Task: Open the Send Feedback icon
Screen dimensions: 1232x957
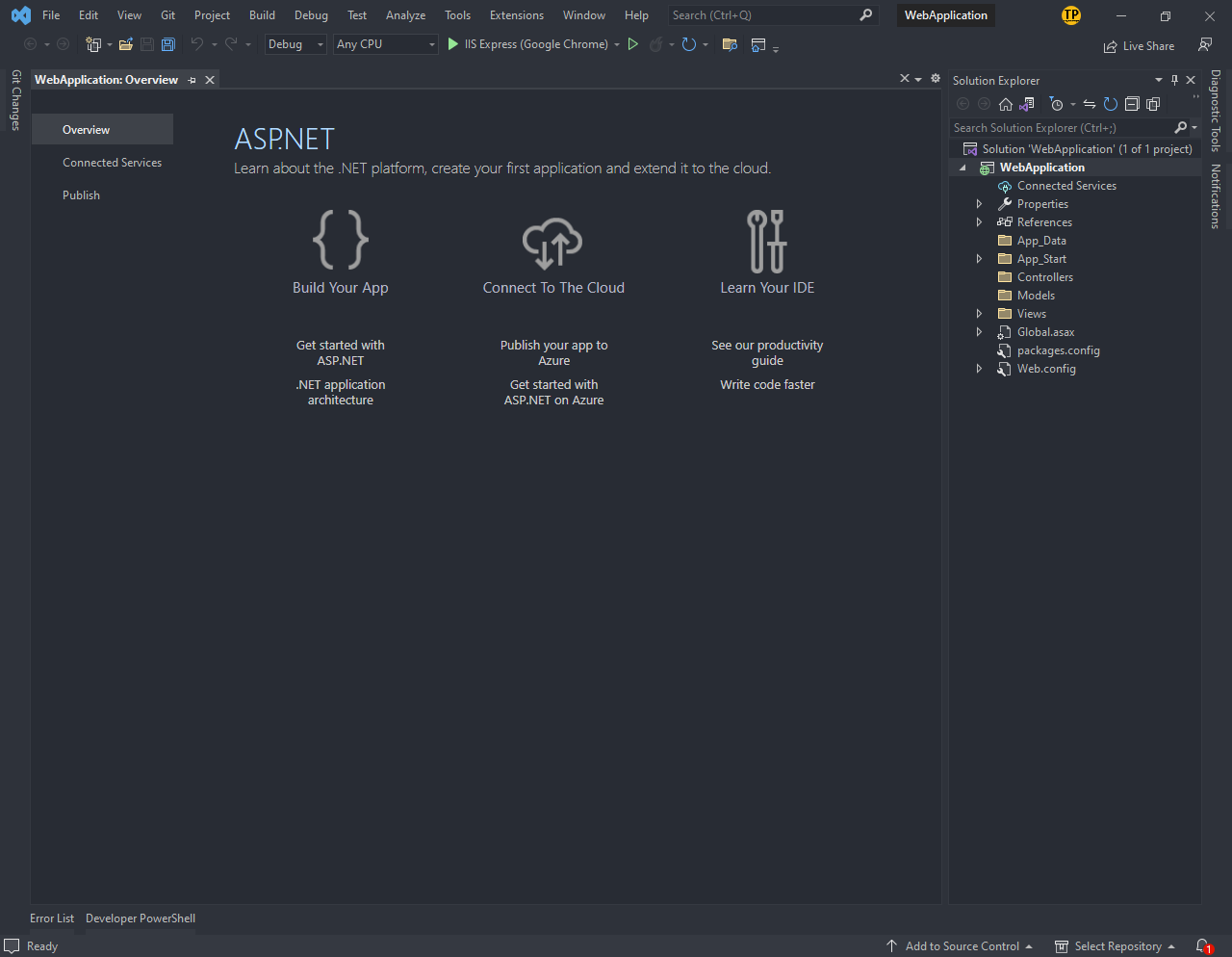Action: (x=1205, y=45)
